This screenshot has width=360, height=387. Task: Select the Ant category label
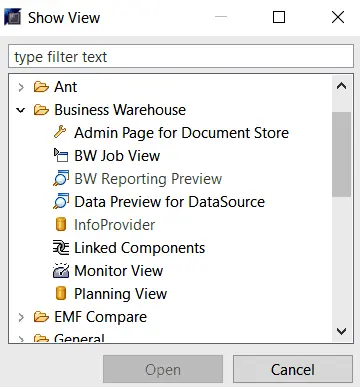[x=66, y=87]
